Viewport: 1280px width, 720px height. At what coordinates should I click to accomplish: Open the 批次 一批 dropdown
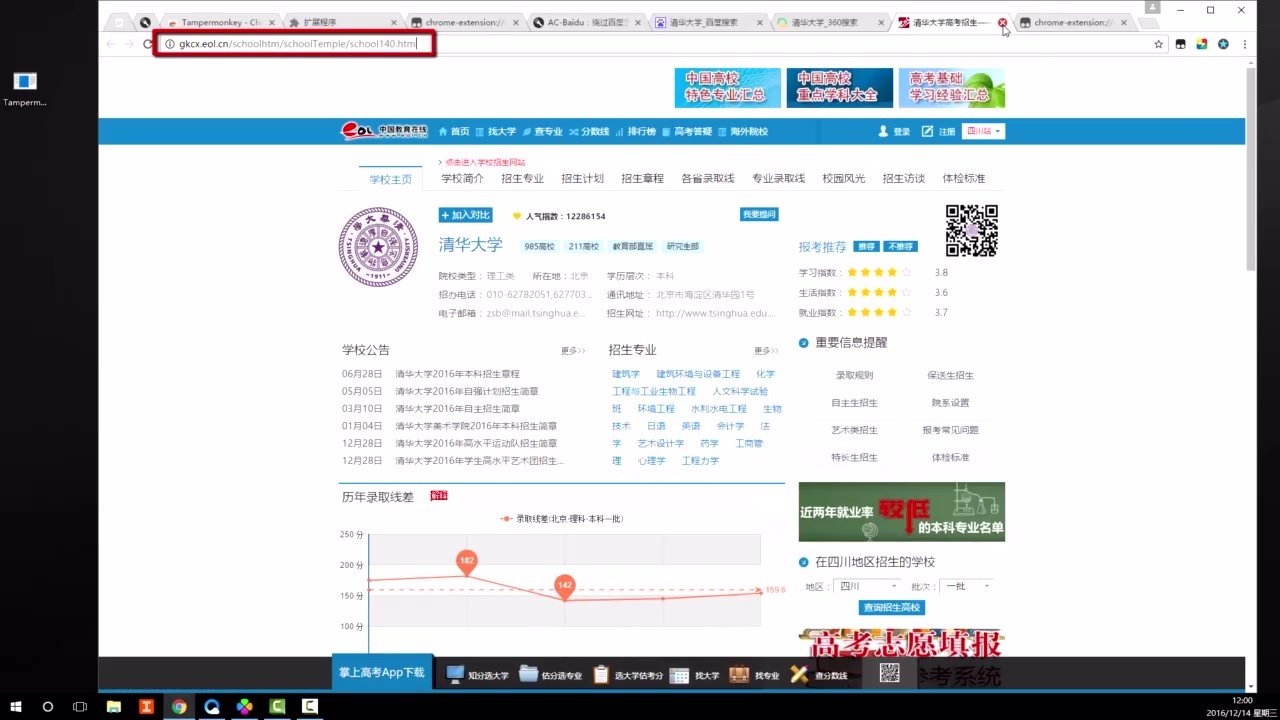pyautogui.click(x=967, y=586)
